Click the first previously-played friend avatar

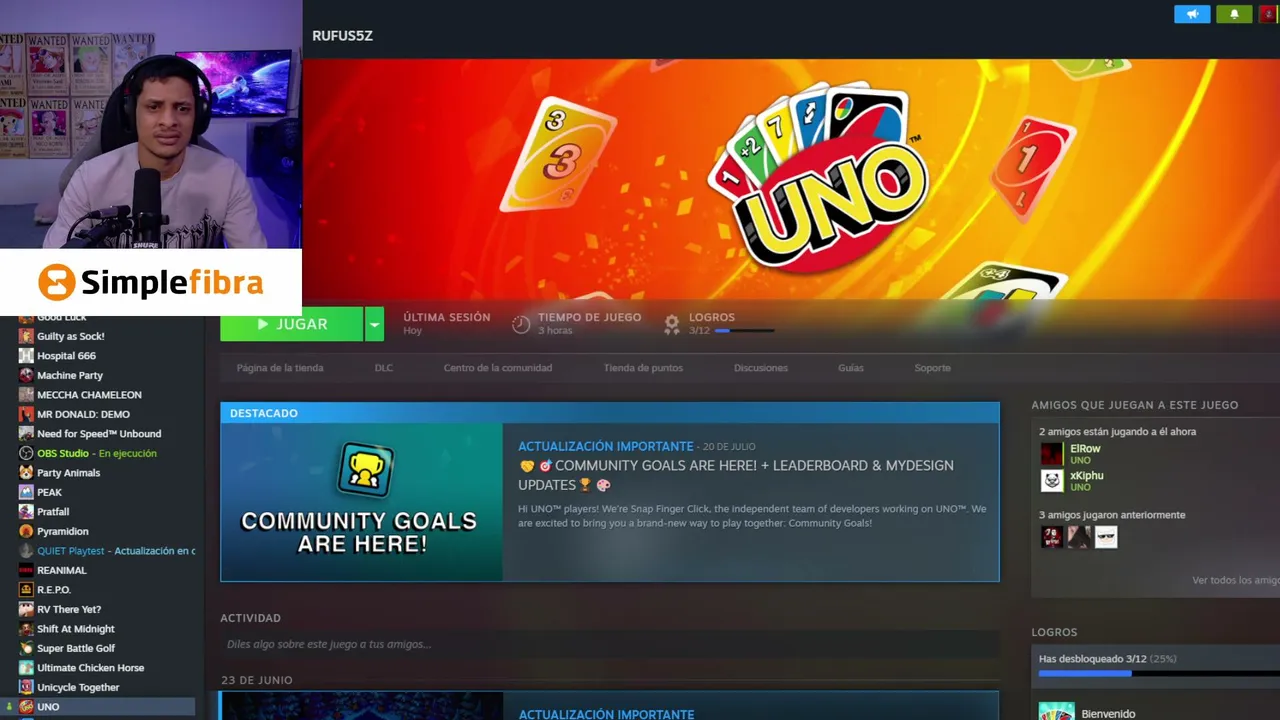coord(1052,537)
